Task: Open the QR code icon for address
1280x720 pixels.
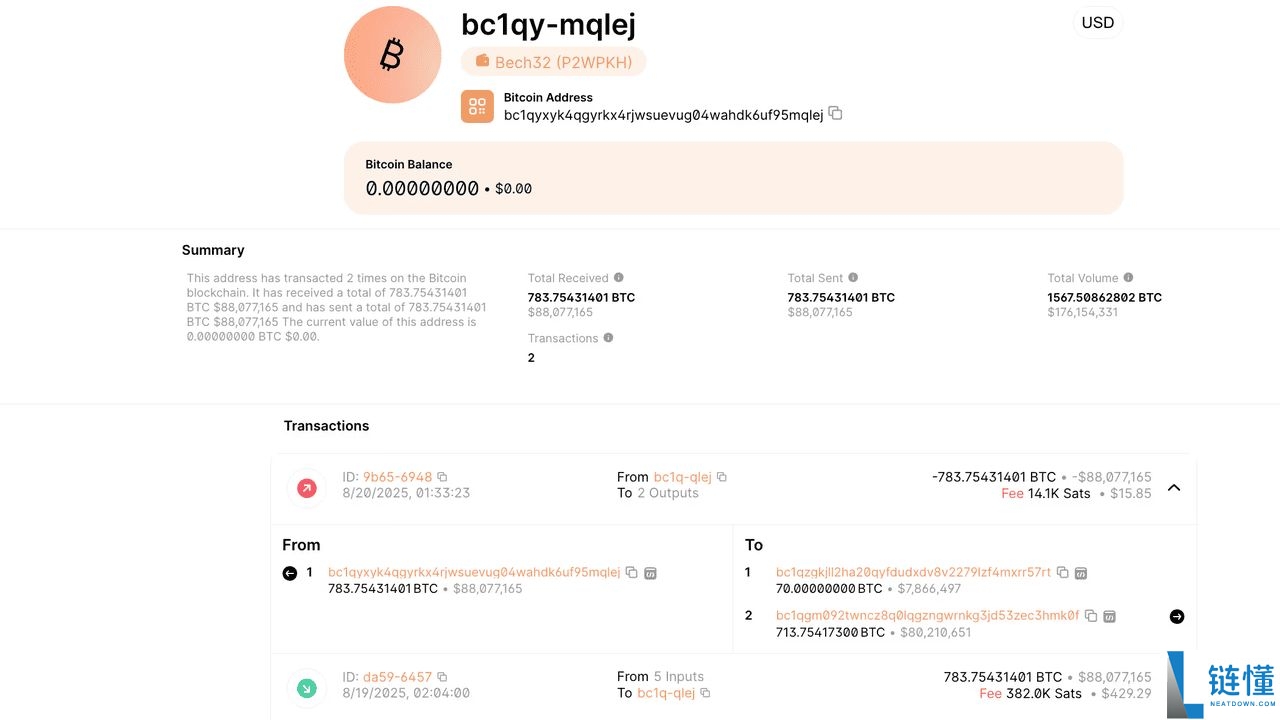Action: [477, 106]
